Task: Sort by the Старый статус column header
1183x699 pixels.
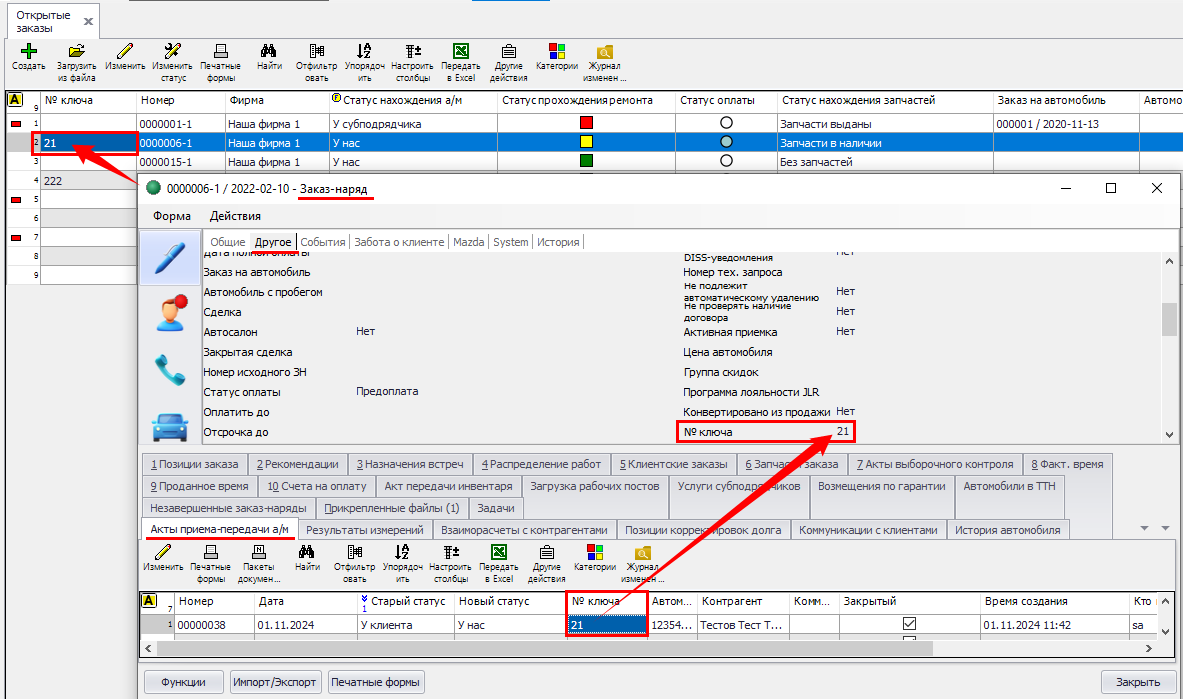Action: 405,601
